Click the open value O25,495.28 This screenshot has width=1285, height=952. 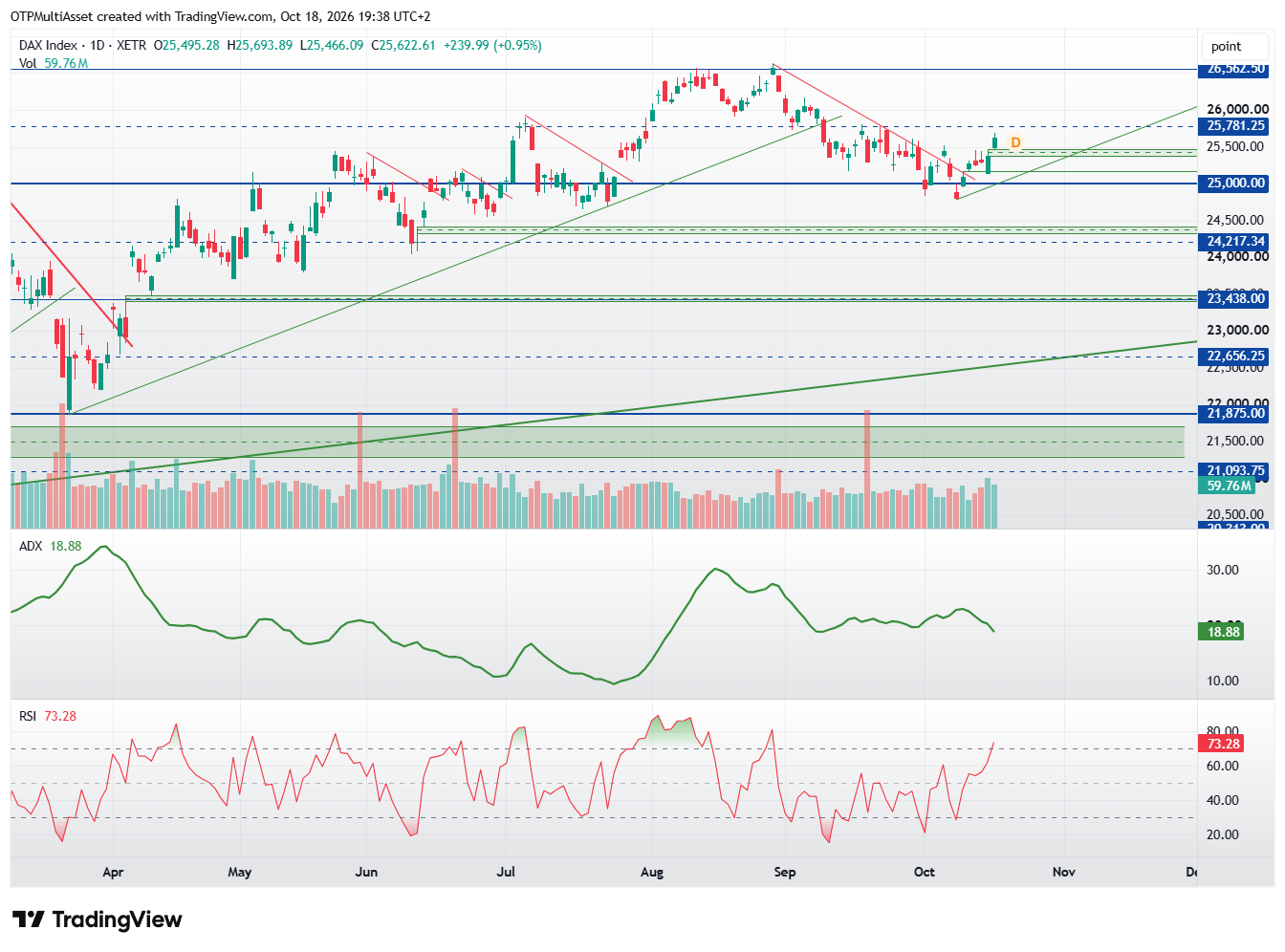(187, 45)
